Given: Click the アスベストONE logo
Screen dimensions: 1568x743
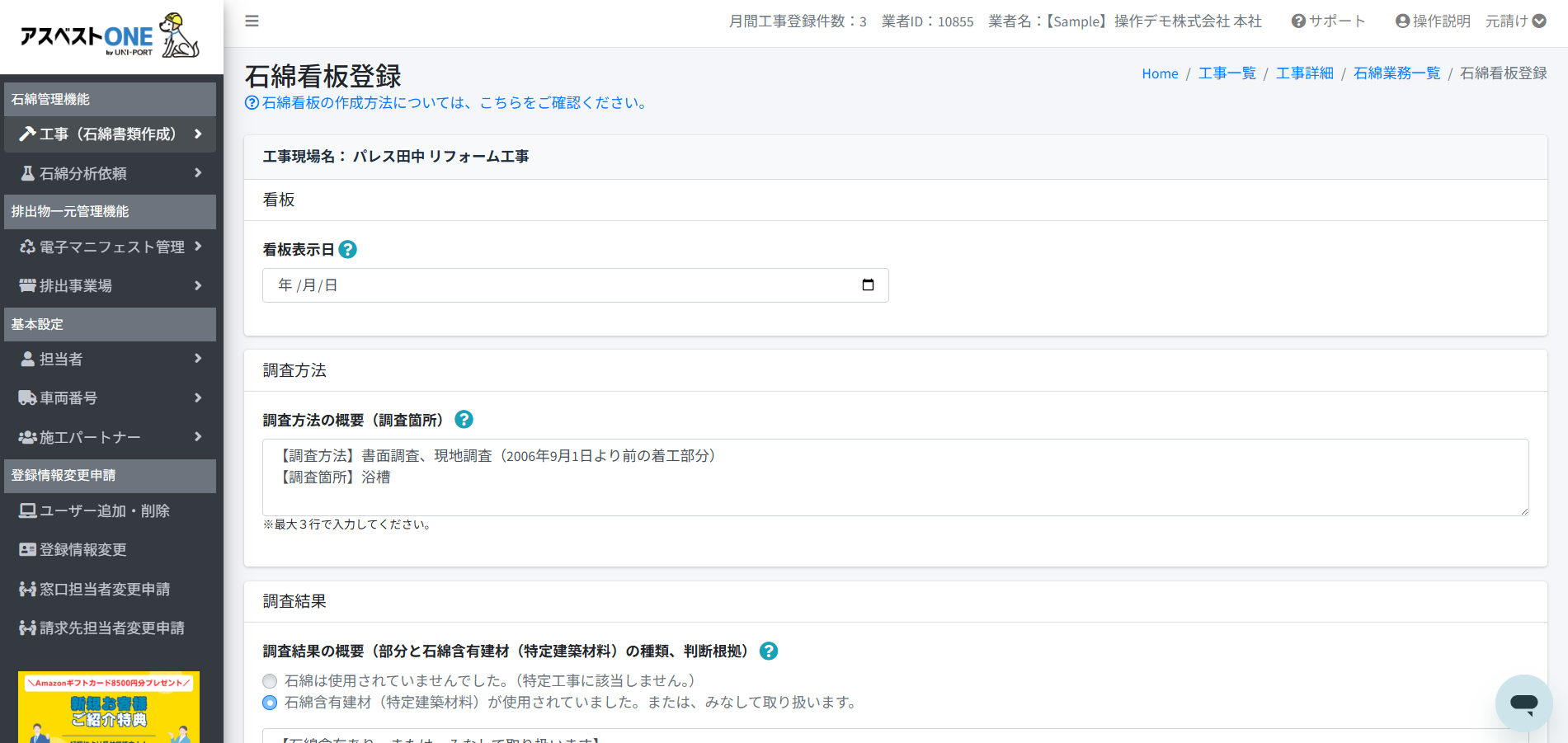Looking at the screenshot, I should click(110, 37).
